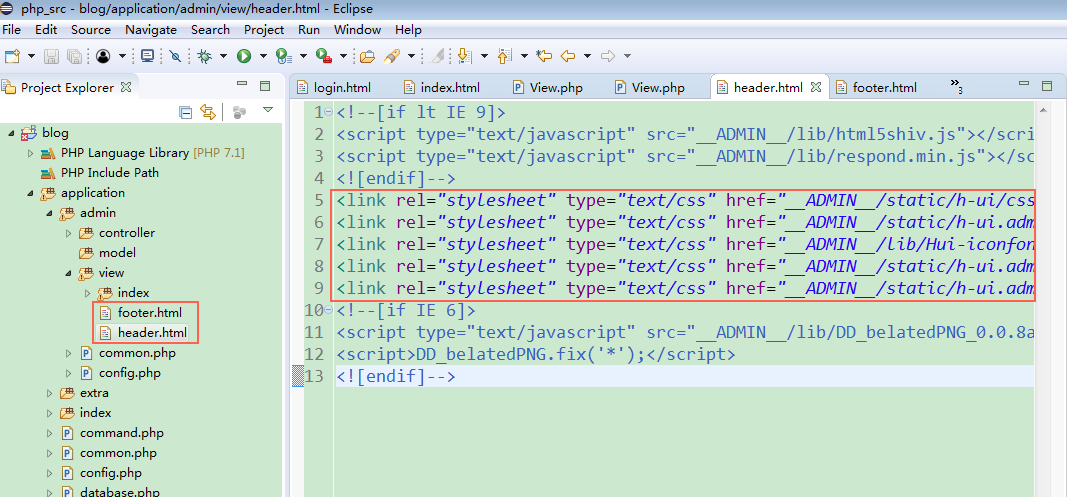This screenshot has height=497, width=1067.
Task: Click the green Run icon
Action: coord(244,57)
